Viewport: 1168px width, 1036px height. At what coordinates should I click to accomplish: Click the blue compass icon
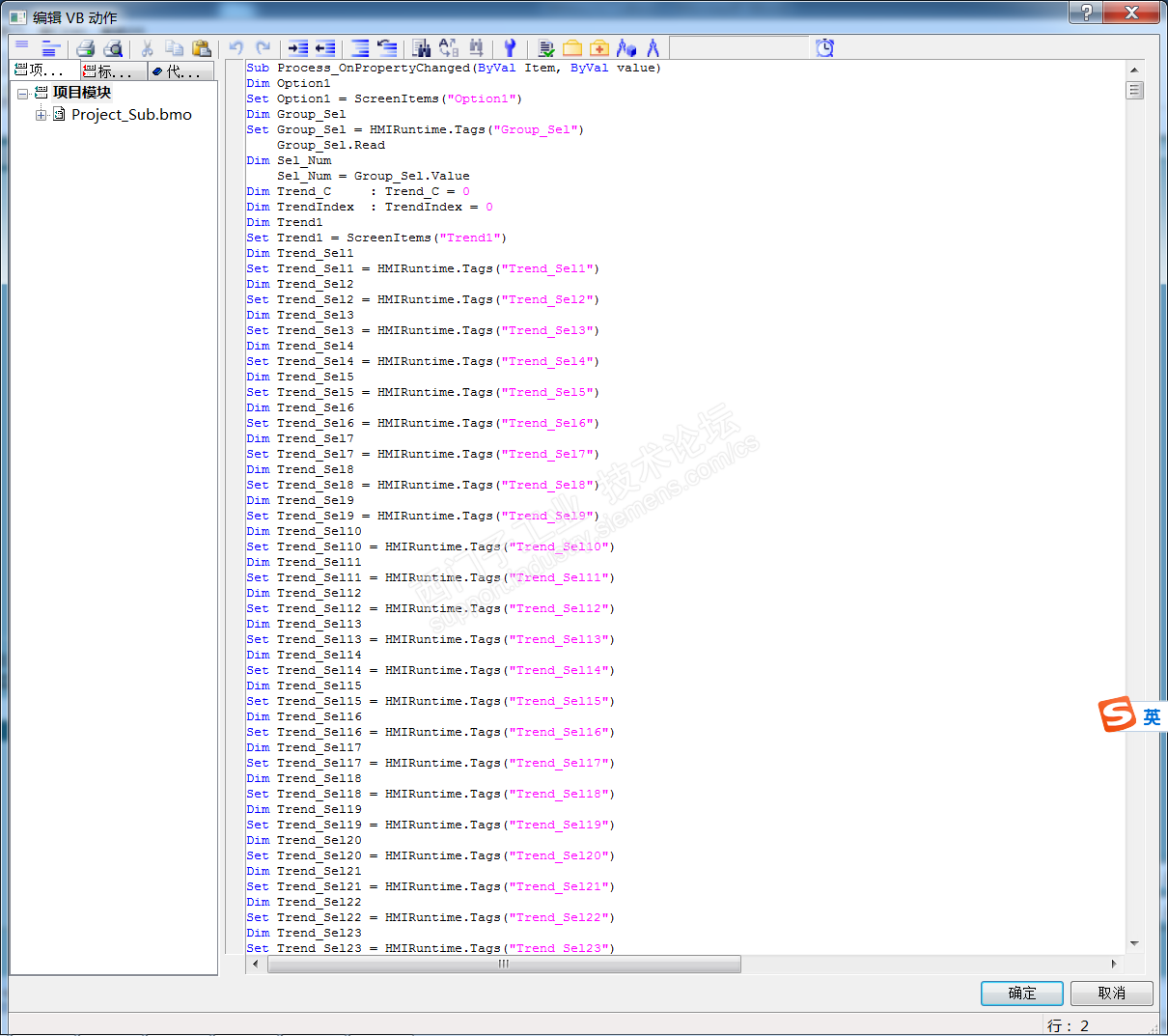tap(654, 47)
